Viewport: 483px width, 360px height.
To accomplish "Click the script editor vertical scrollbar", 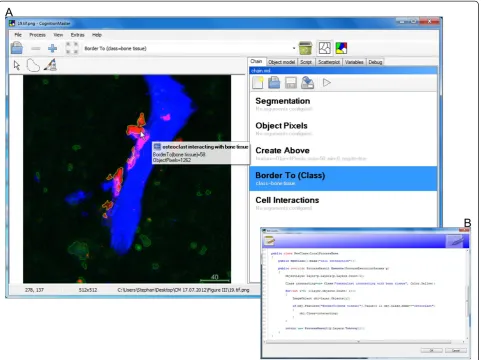I will [x=467, y=294].
